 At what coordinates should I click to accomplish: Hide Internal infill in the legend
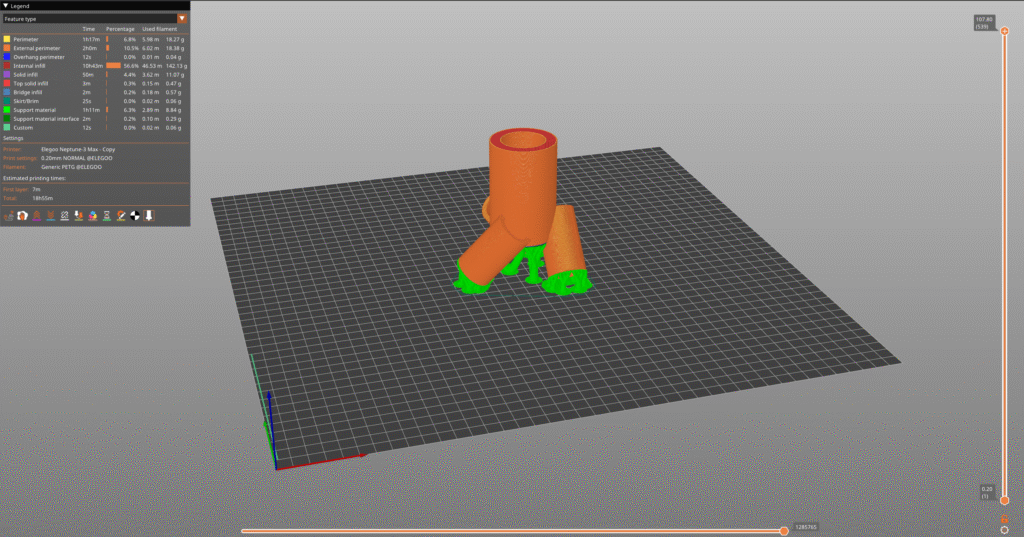click(x=28, y=66)
